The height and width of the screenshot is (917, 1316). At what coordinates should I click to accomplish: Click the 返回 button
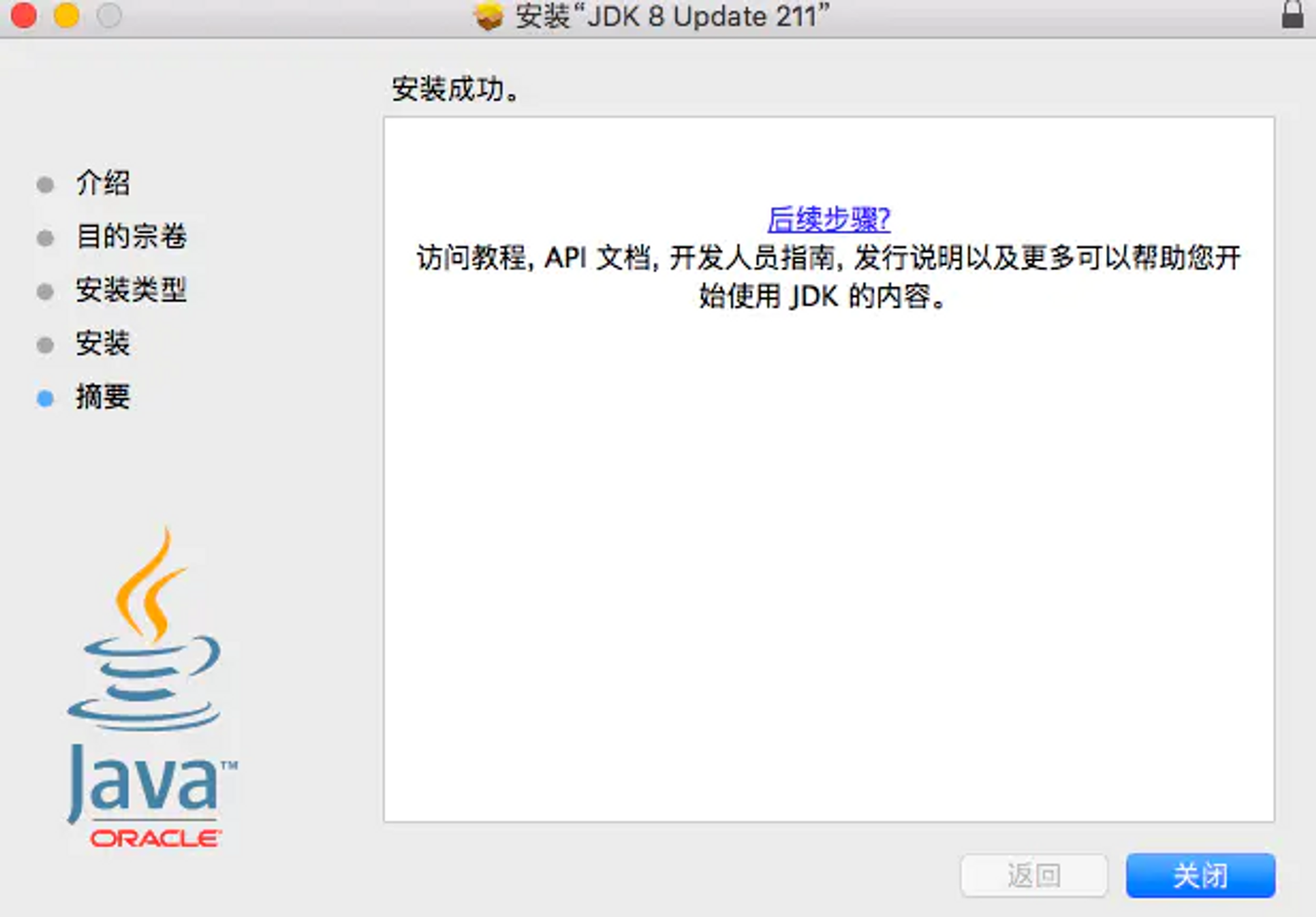point(1034,876)
